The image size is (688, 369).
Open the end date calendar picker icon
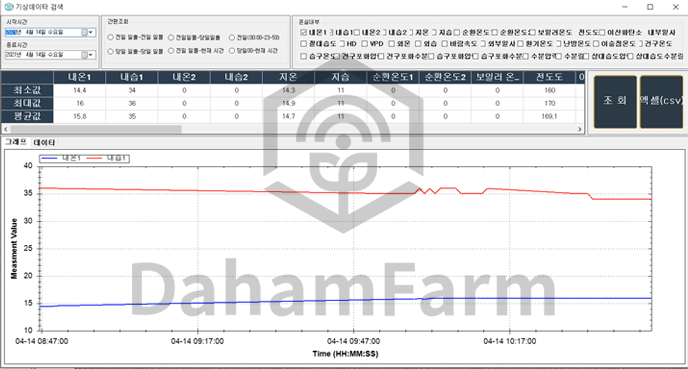(x=85, y=55)
